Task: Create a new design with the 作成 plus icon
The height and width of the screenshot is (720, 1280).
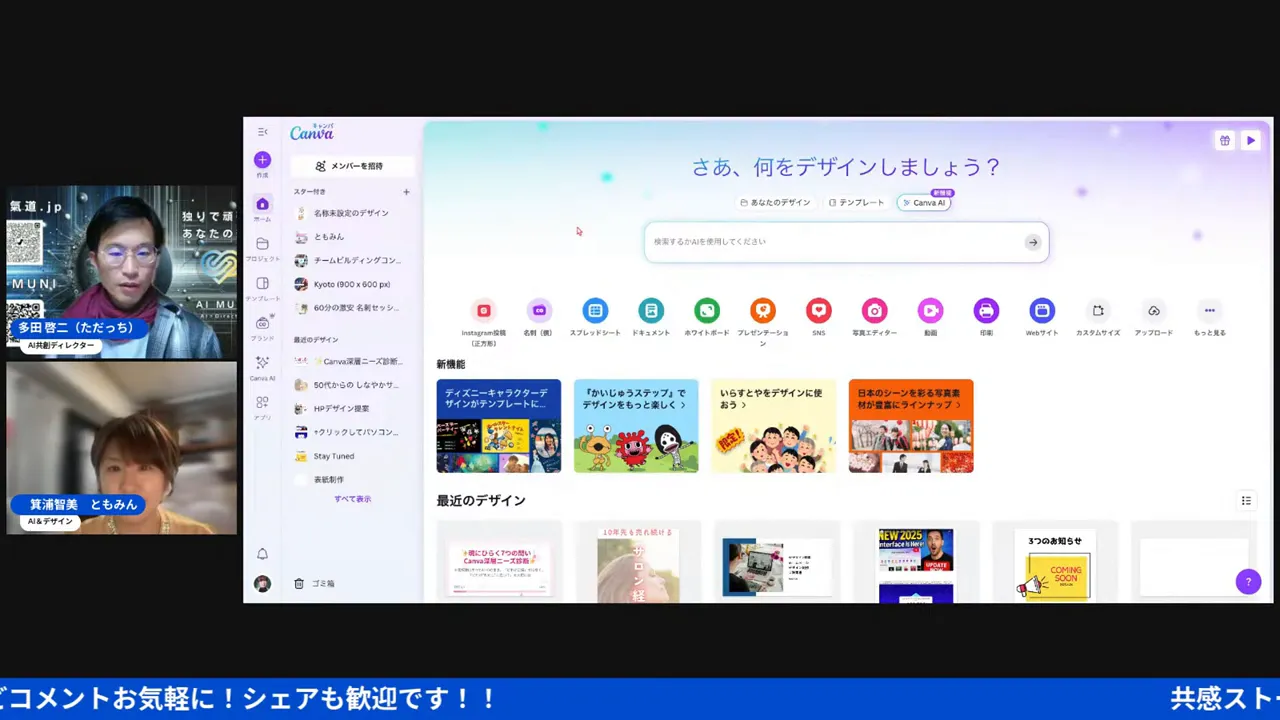Action: [262, 160]
